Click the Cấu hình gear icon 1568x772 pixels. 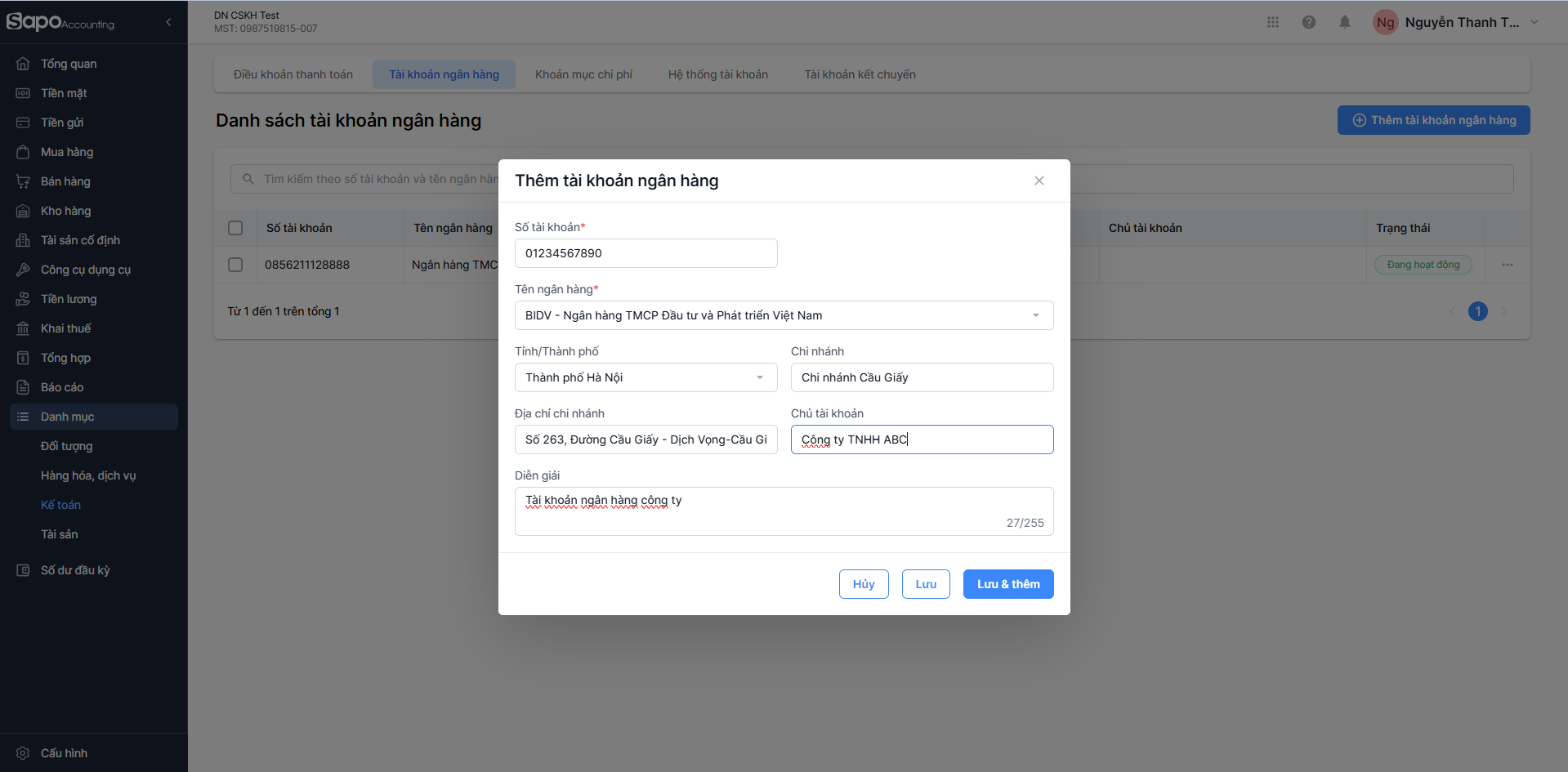(x=23, y=752)
